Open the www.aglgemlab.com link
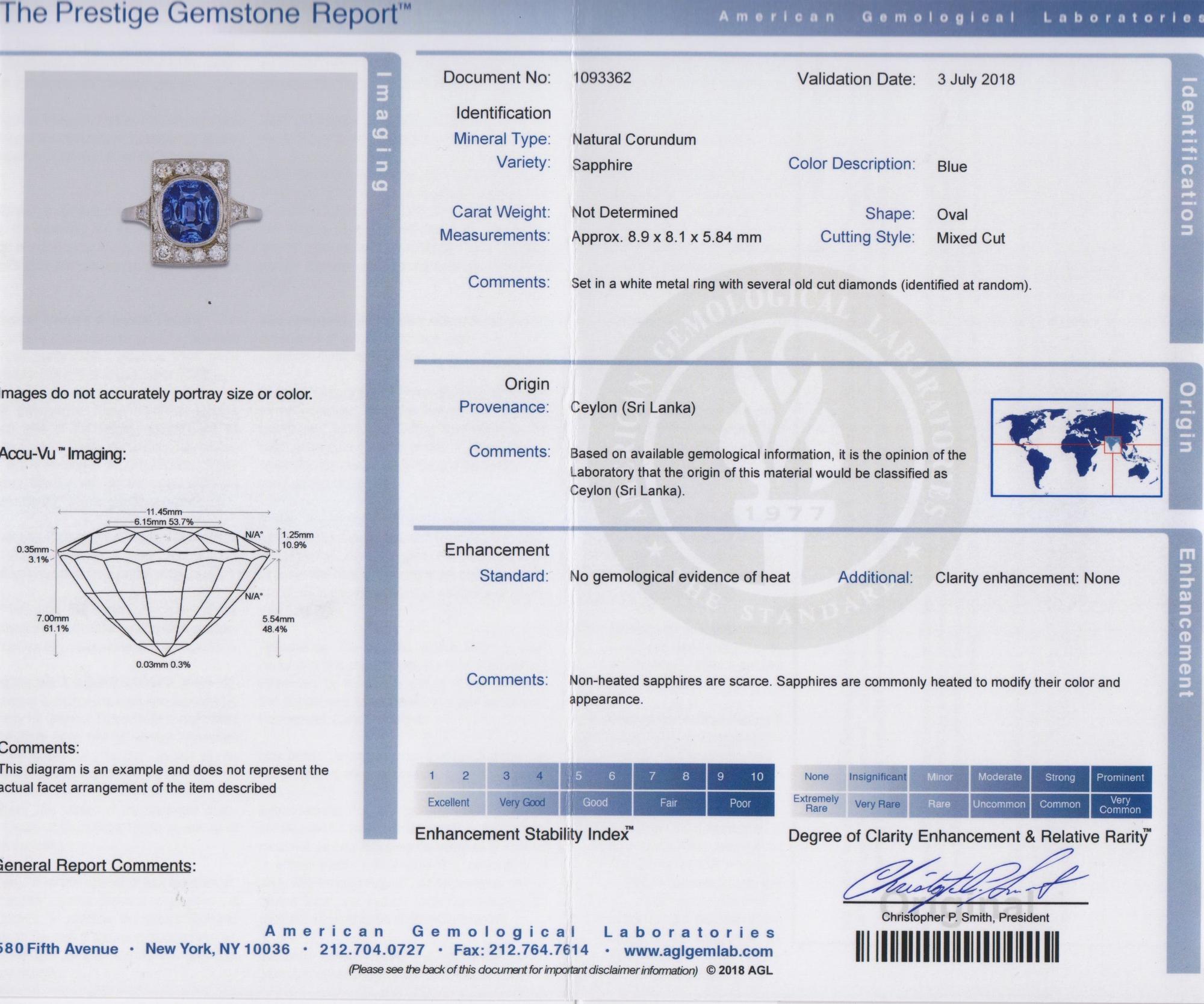1204x1004 pixels. click(698, 951)
